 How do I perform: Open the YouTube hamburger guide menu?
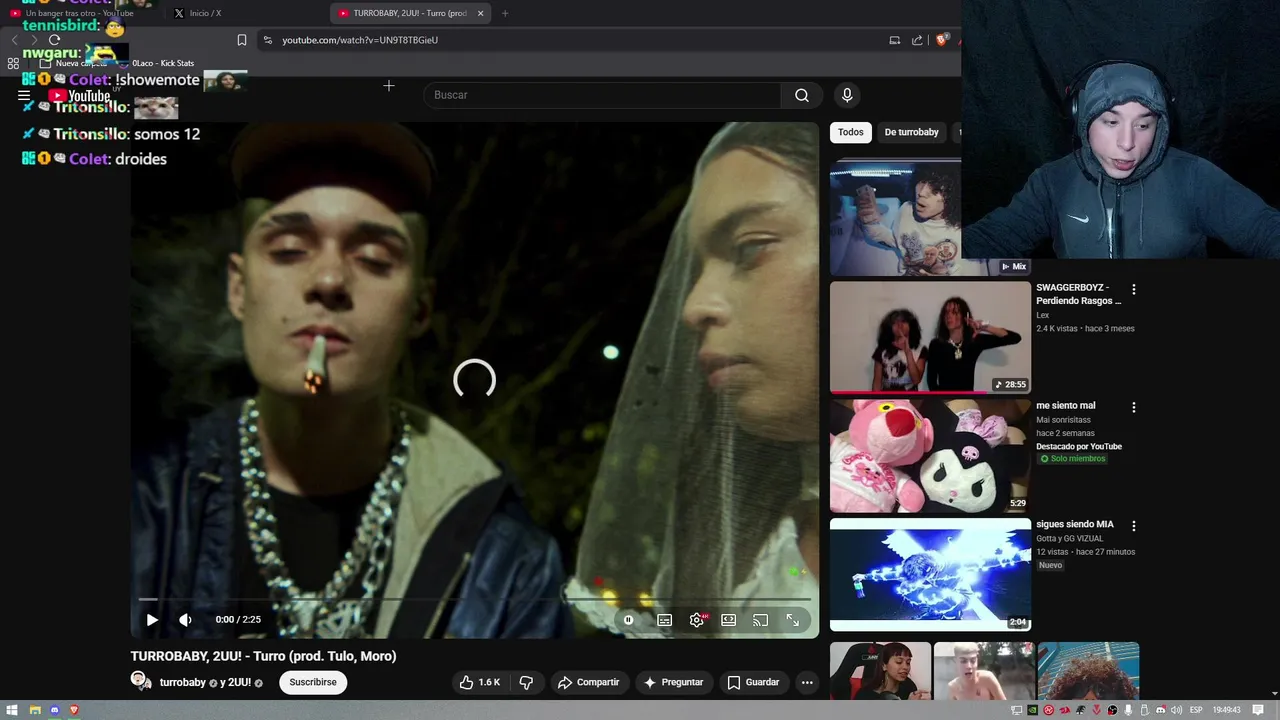(24, 96)
